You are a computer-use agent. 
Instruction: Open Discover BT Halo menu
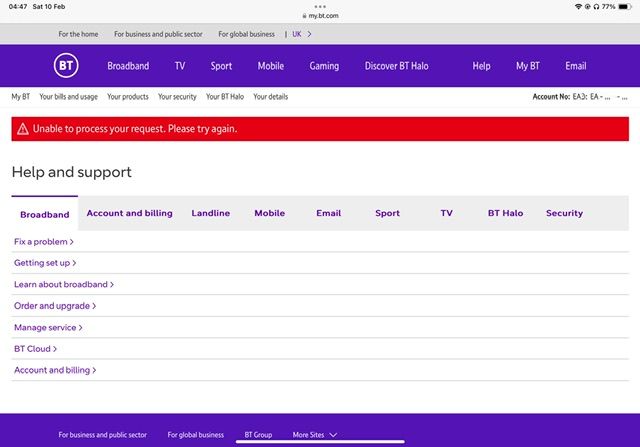(x=396, y=66)
